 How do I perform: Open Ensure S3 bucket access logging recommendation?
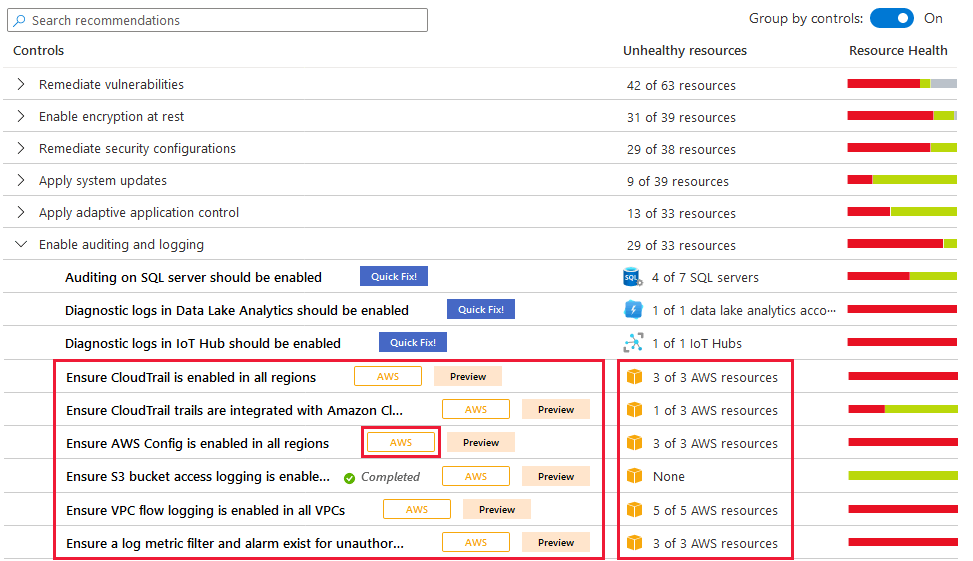pyautogui.click(x=198, y=477)
